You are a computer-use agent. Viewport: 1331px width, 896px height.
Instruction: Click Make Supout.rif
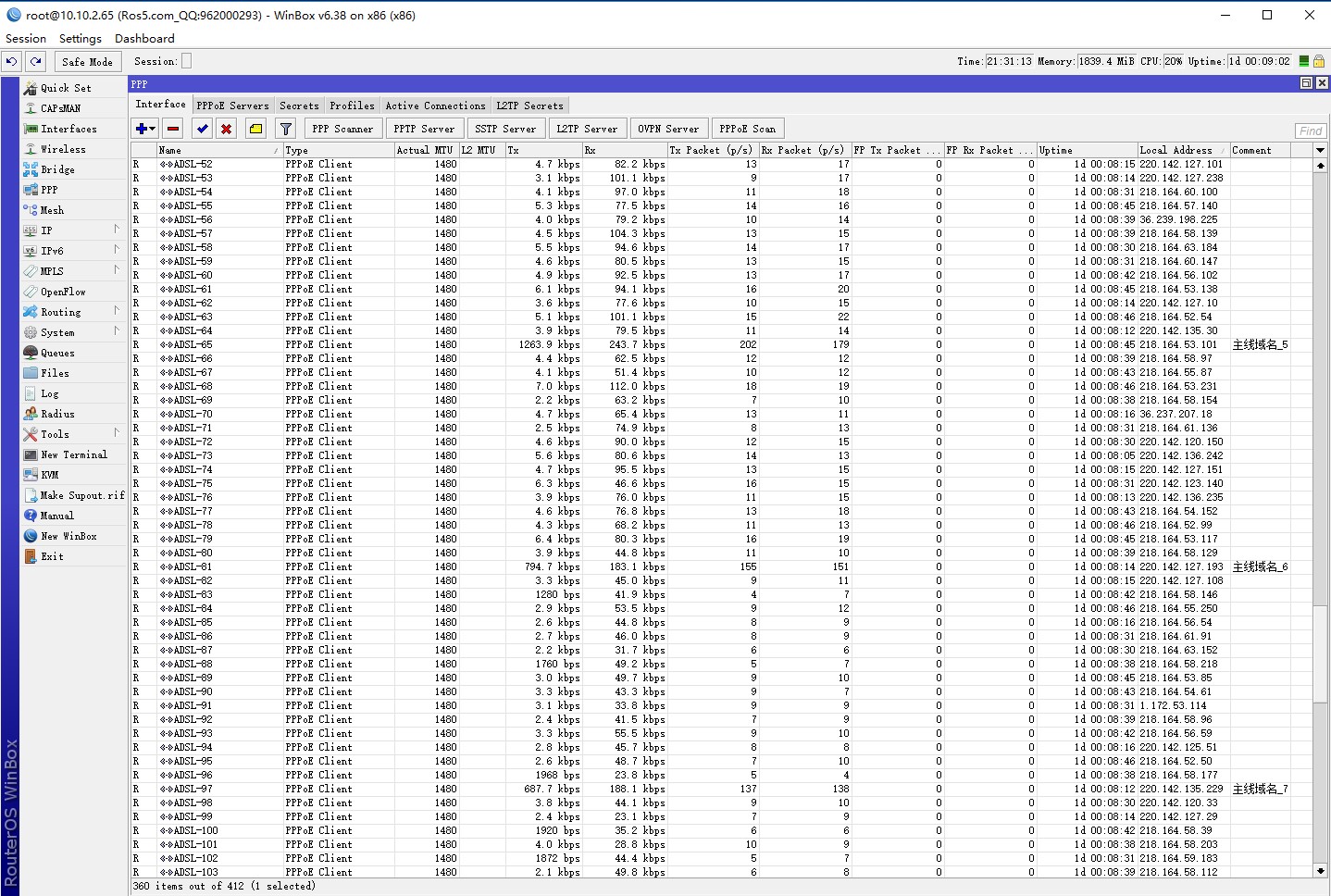coord(73,495)
